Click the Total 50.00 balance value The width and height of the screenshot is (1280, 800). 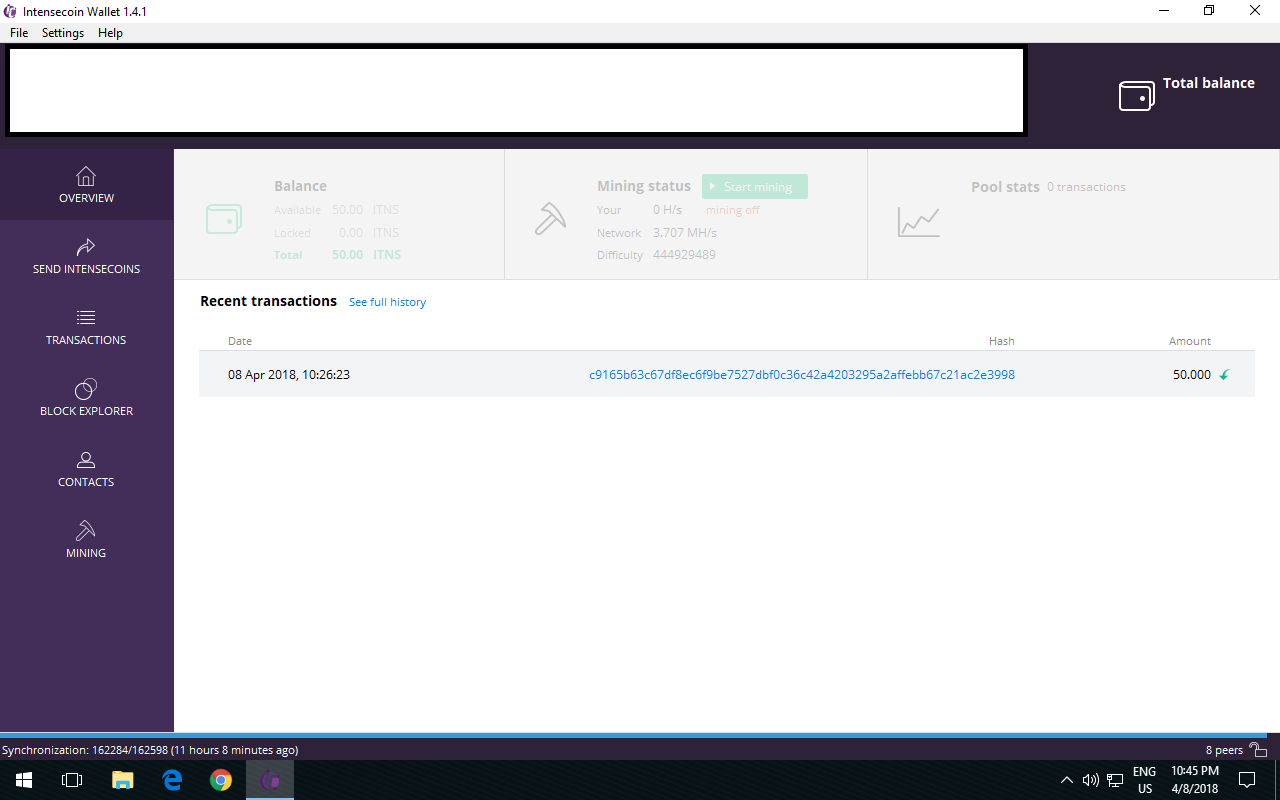348,255
